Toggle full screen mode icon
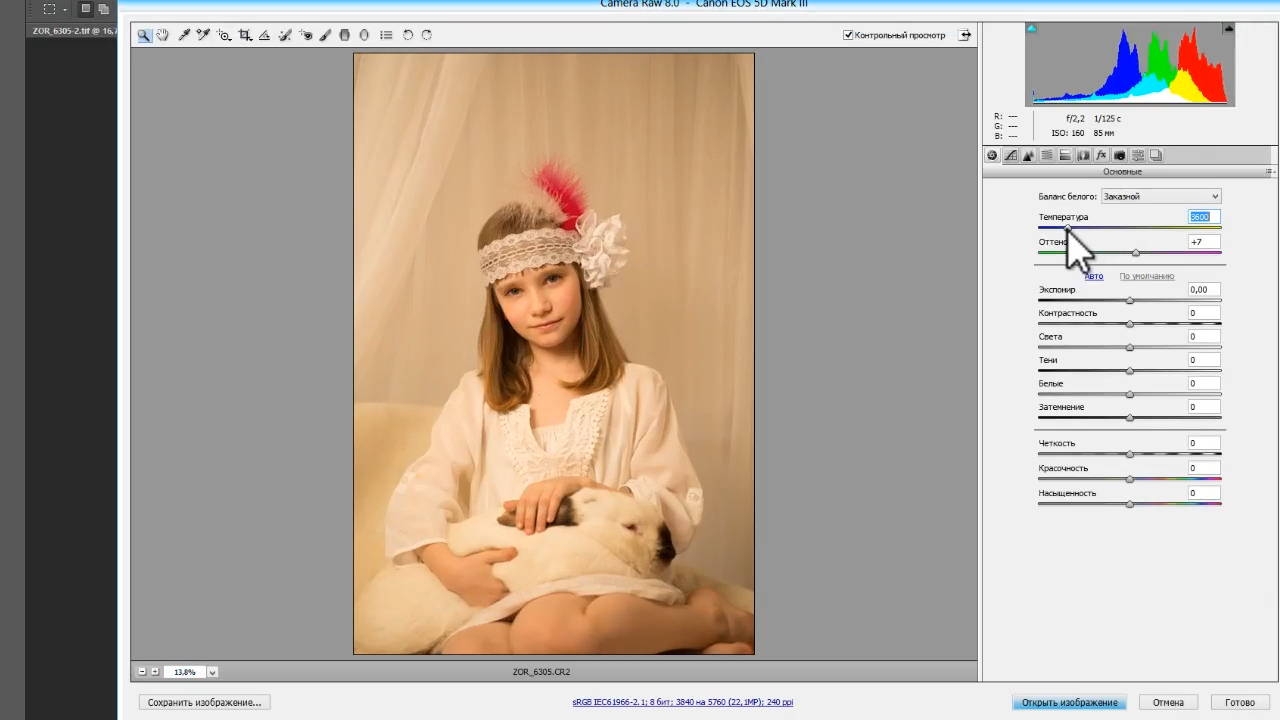 click(965, 35)
